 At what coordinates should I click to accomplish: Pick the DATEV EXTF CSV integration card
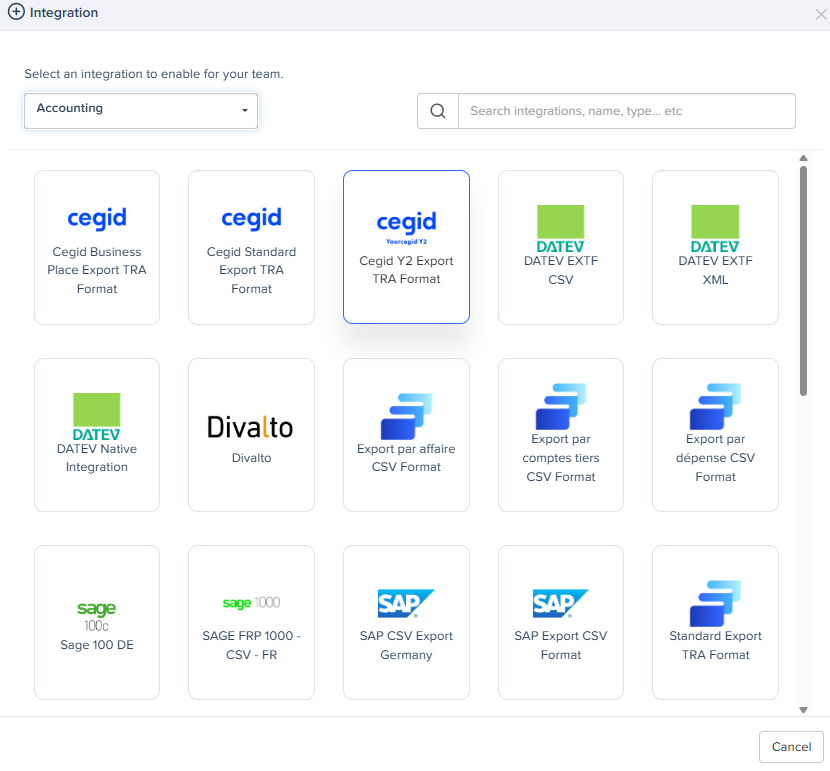[561, 247]
